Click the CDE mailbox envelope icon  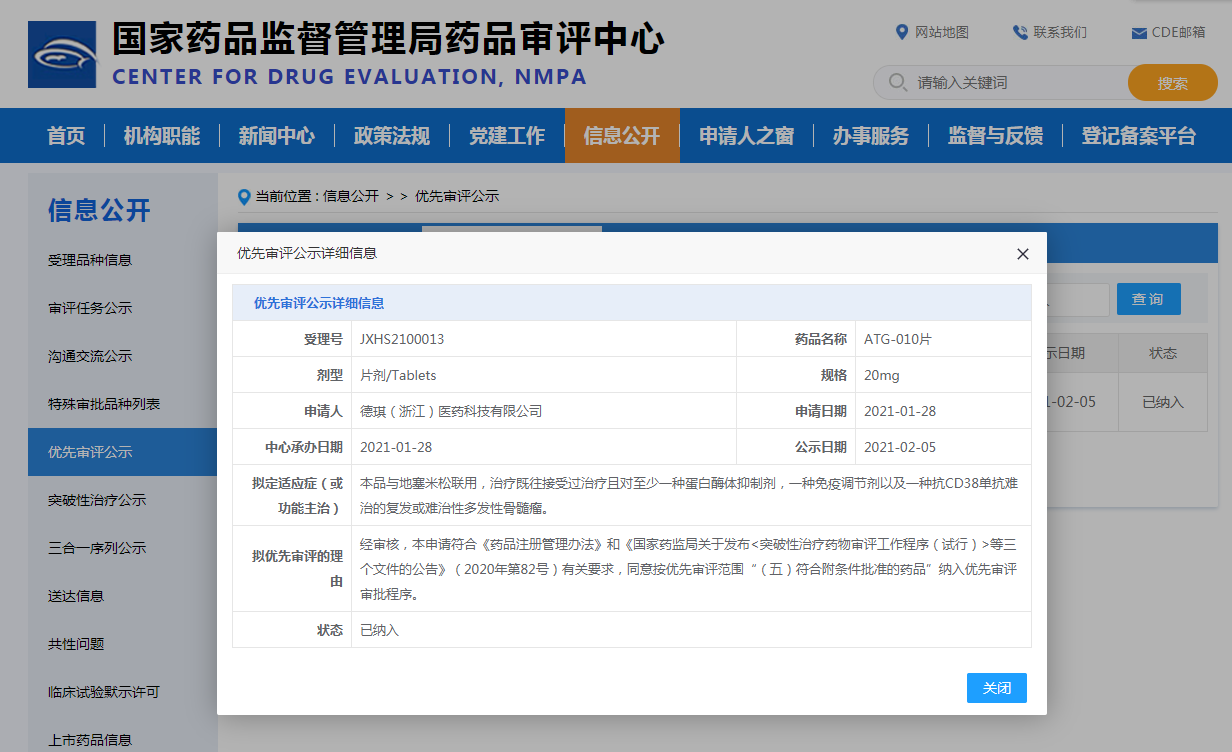[1138, 33]
